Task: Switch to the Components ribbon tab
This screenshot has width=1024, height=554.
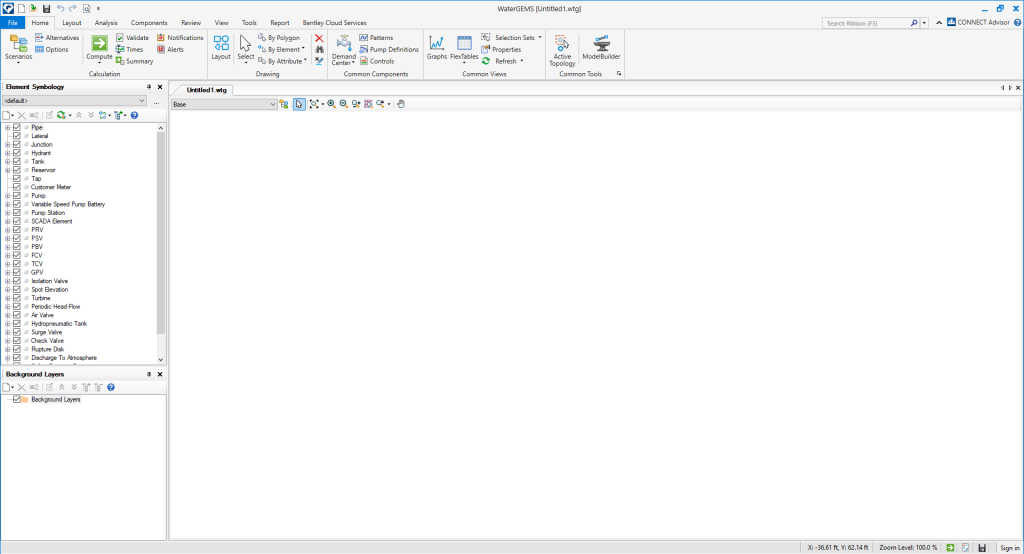Action: point(149,23)
